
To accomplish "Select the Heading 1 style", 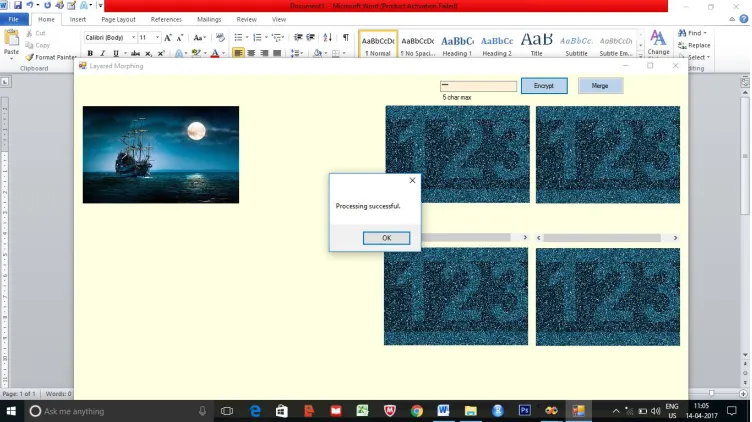I will (457, 45).
